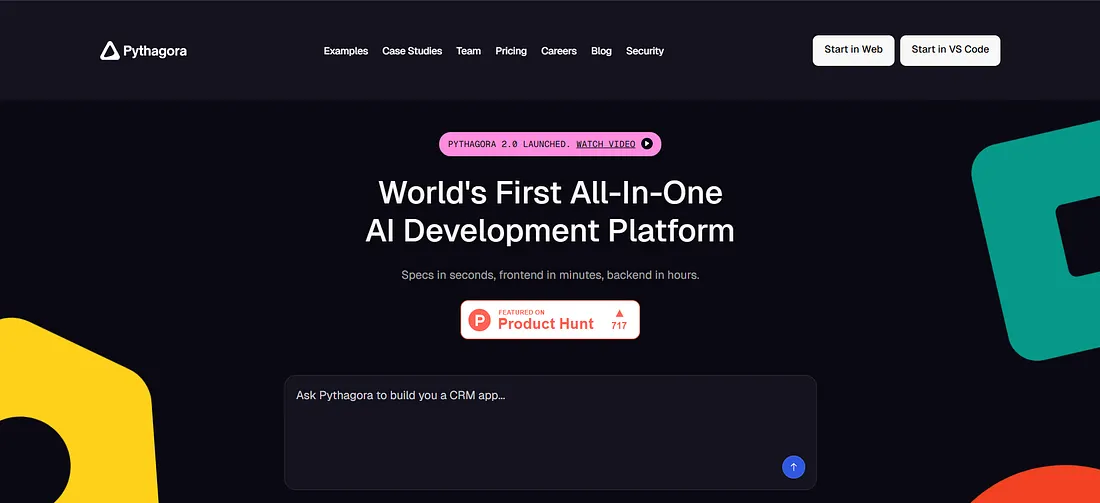Click the Product Hunt P logo
This screenshot has width=1100, height=503.
[480, 321]
